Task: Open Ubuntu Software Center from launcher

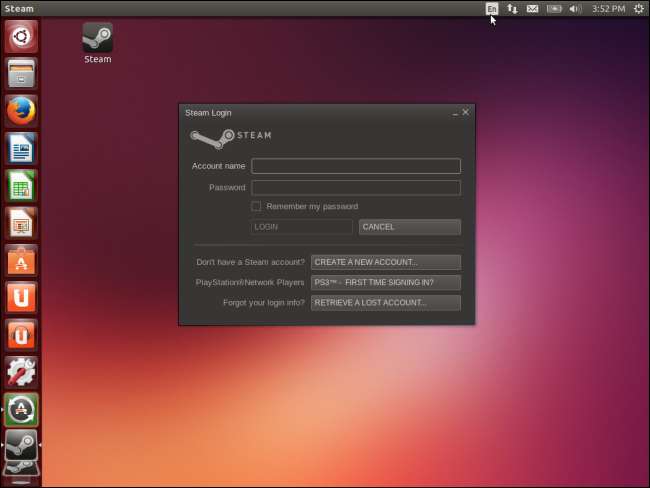Action: click(21, 260)
